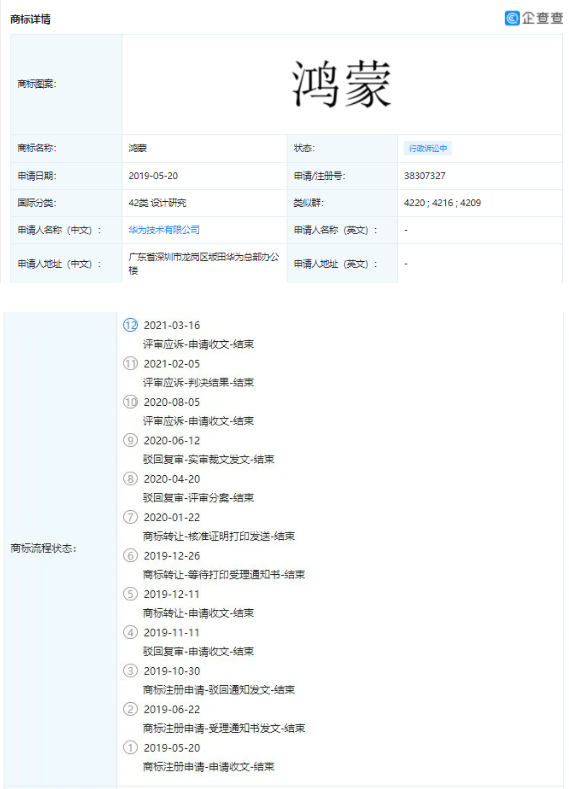Click 商标注册申请-申请收文-结束 entry
Image resolution: width=569 pixels, height=789 pixels.
tap(209, 767)
